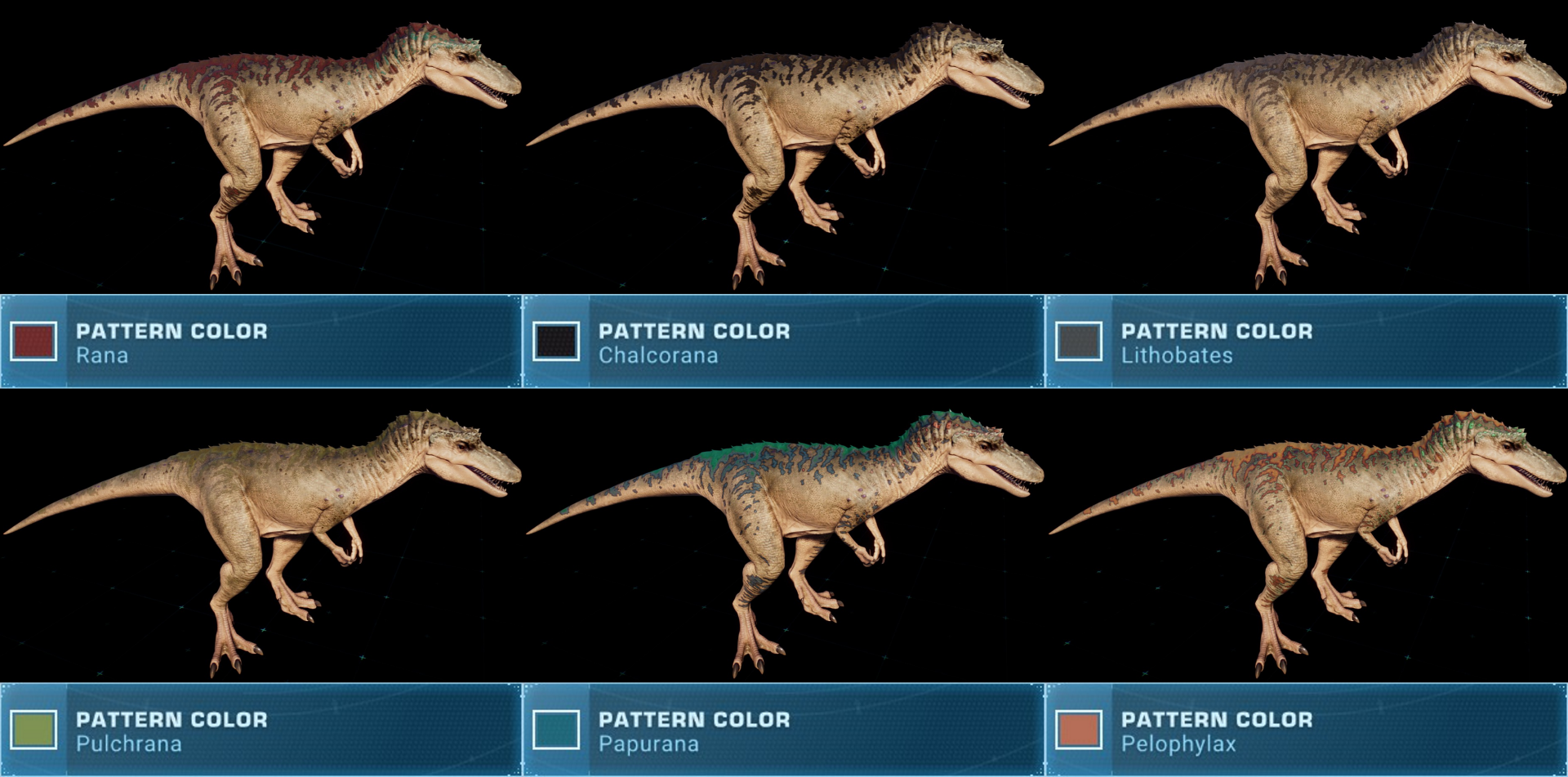1568x777 pixels.
Task: Click the 'Pulchrana' pattern name text
Action: [129, 744]
